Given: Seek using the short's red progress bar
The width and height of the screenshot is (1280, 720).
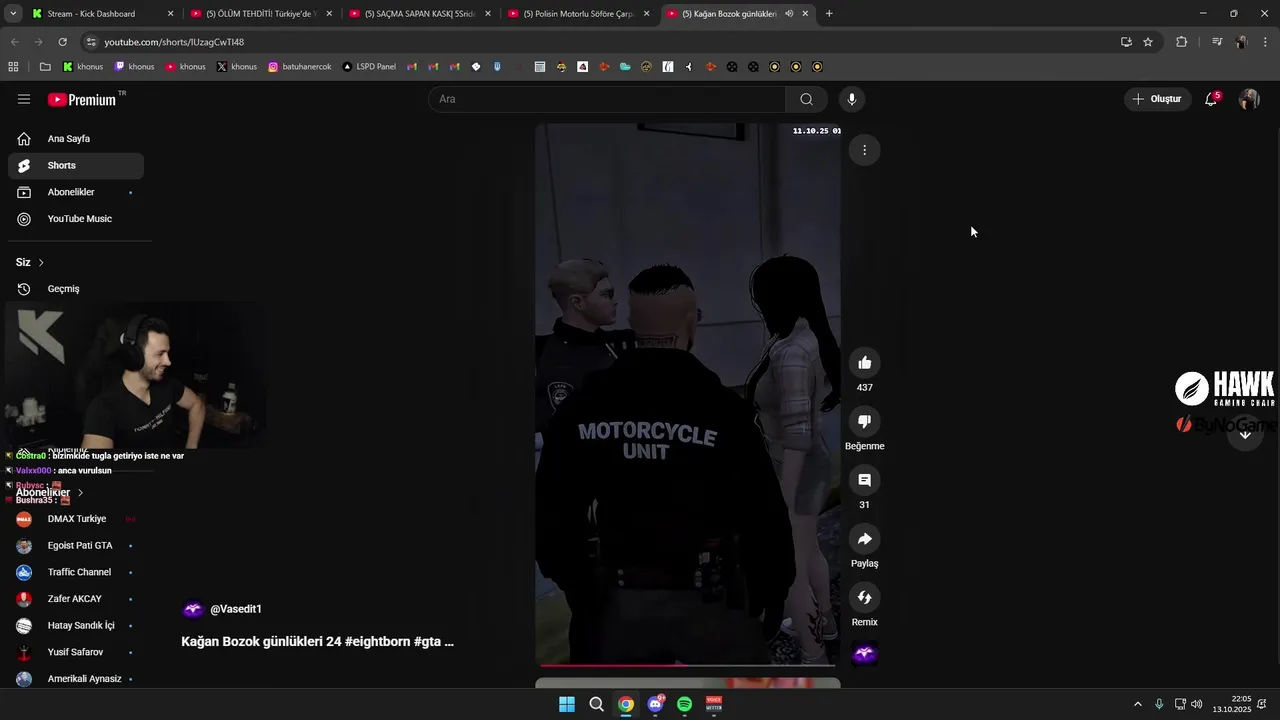Looking at the screenshot, I should (687, 664).
